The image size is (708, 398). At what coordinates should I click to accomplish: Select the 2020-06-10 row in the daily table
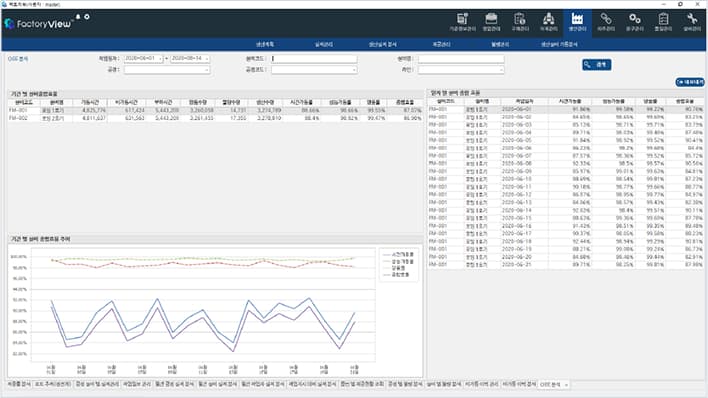(x=566, y=179)
